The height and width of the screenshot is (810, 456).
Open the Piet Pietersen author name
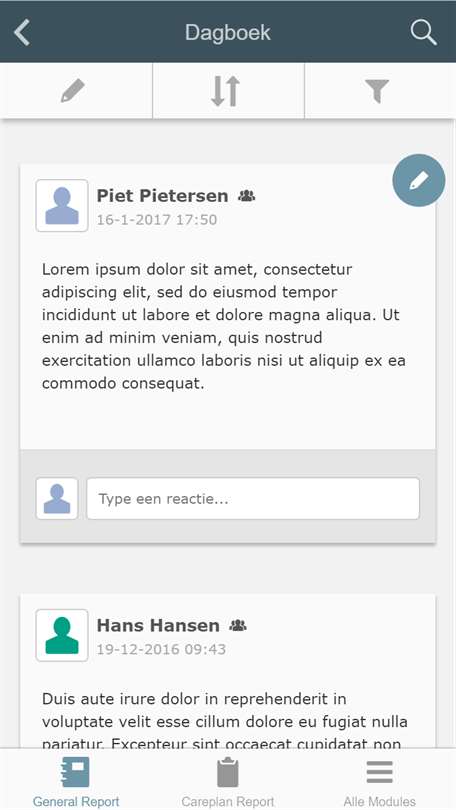click(x=162, y=196)
